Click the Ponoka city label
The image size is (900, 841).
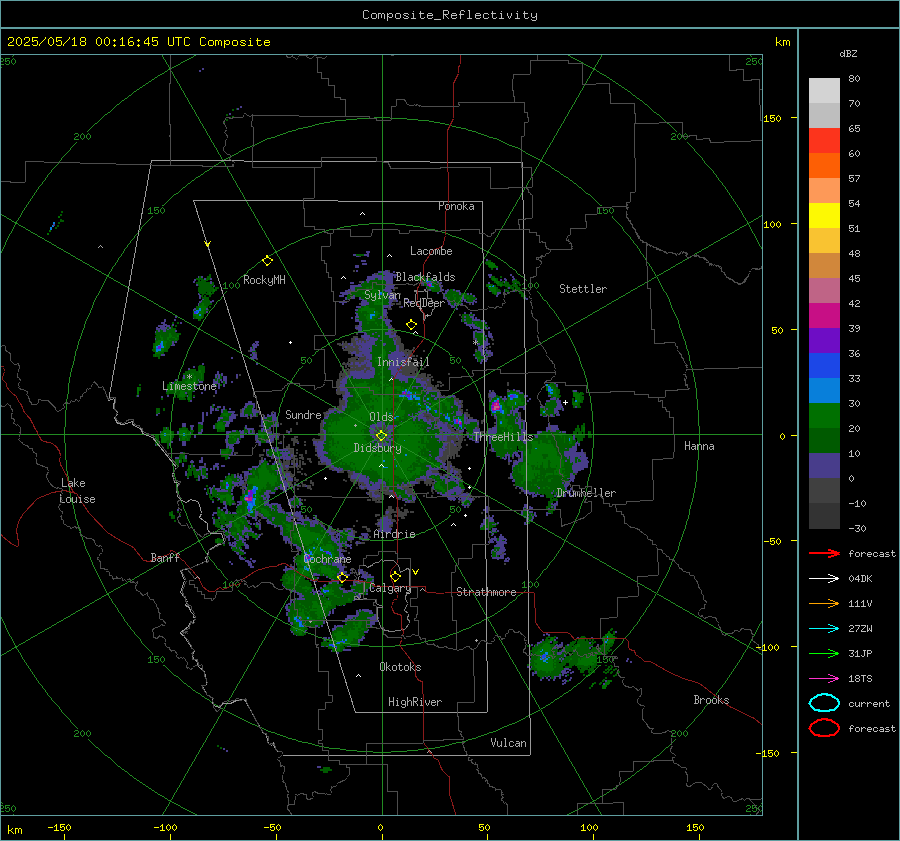click(x=456, y=206)
